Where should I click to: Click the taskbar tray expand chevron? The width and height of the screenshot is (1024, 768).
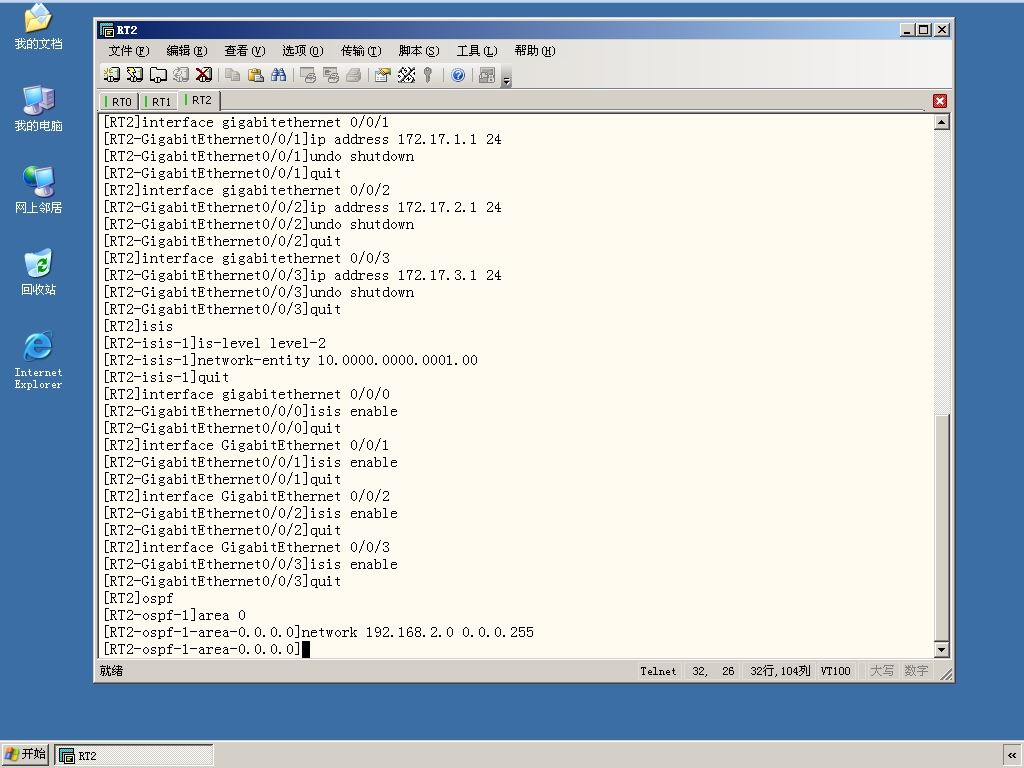[1012, 756]
